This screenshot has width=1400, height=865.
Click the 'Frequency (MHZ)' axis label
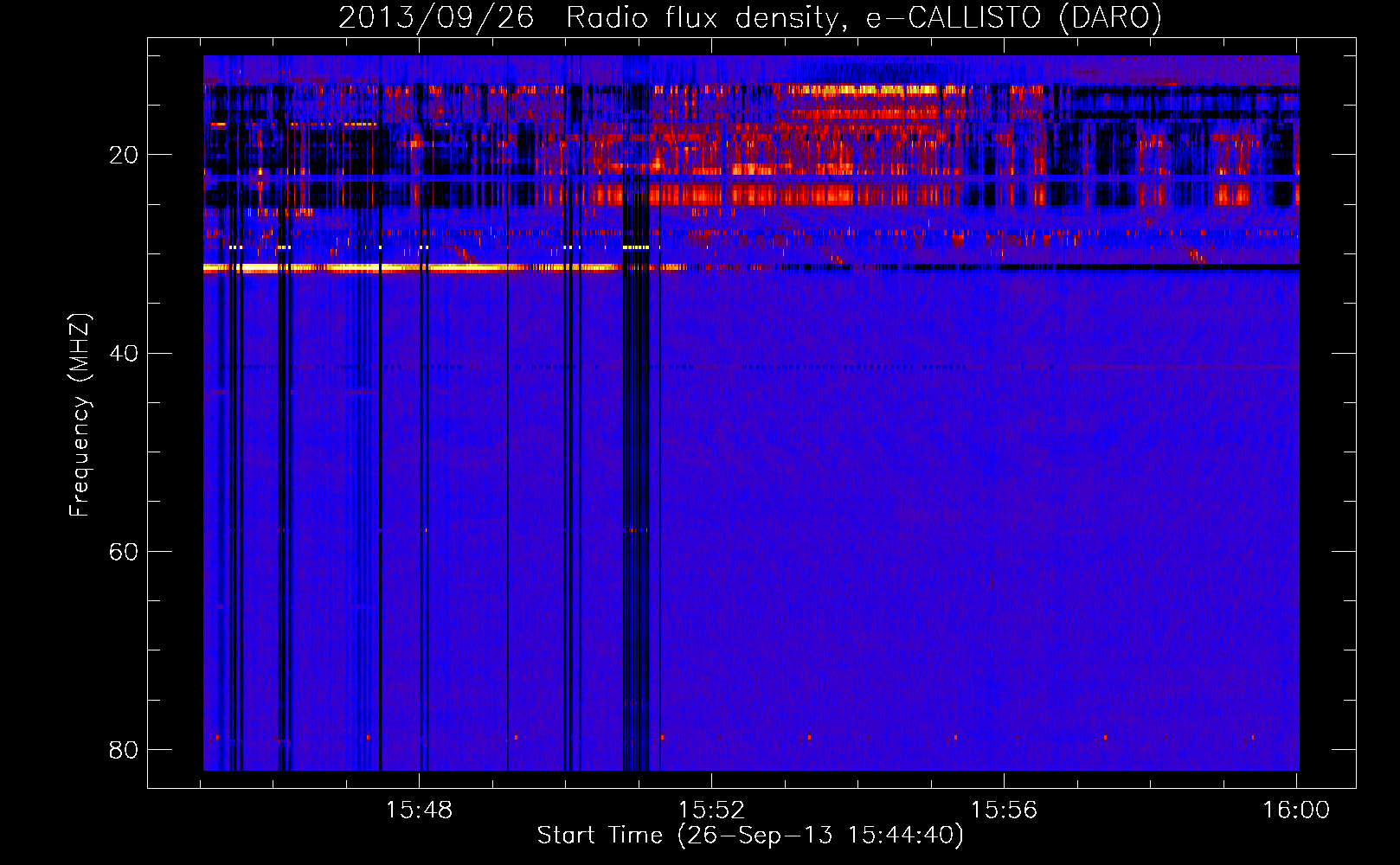pos(79,415)
